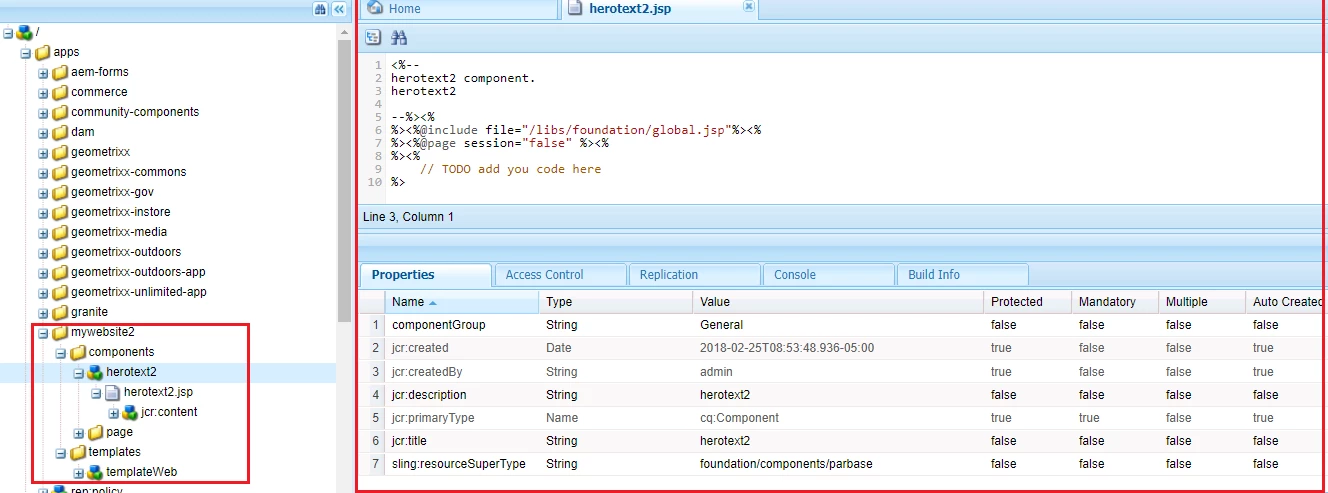Open the Access Control tab
1328x493 pixels.
(560, 275)
